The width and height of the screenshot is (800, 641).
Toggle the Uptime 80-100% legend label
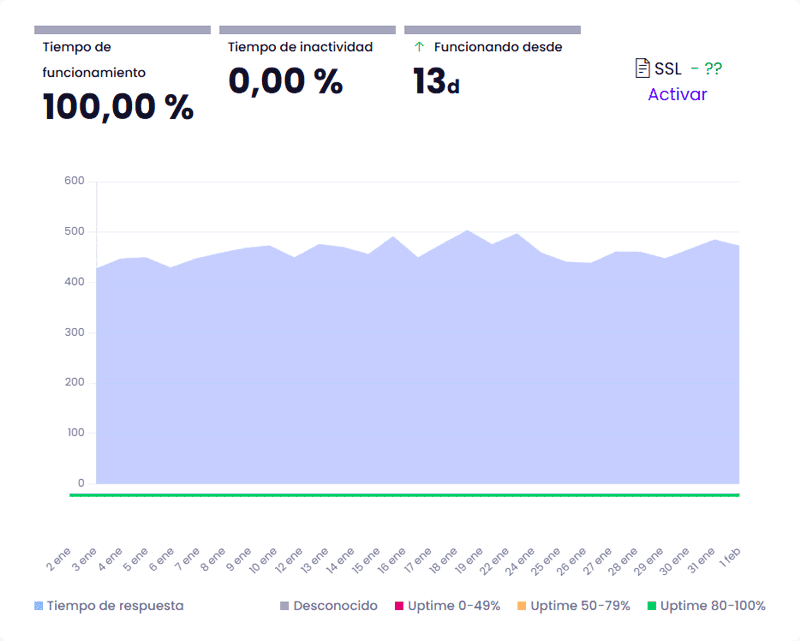(x=712, y=606)
